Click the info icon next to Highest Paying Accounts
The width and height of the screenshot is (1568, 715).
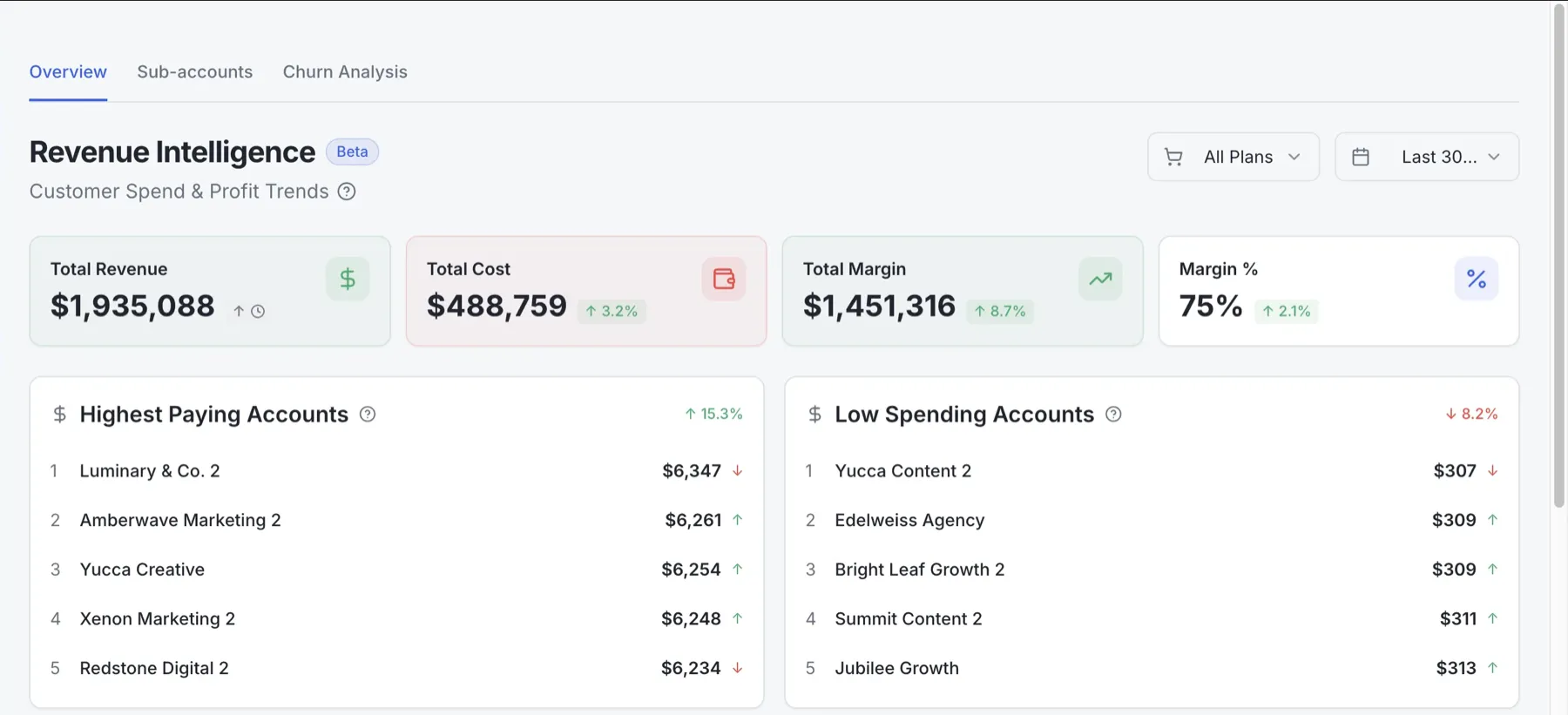pyautogui.click(x=368, y=415)
